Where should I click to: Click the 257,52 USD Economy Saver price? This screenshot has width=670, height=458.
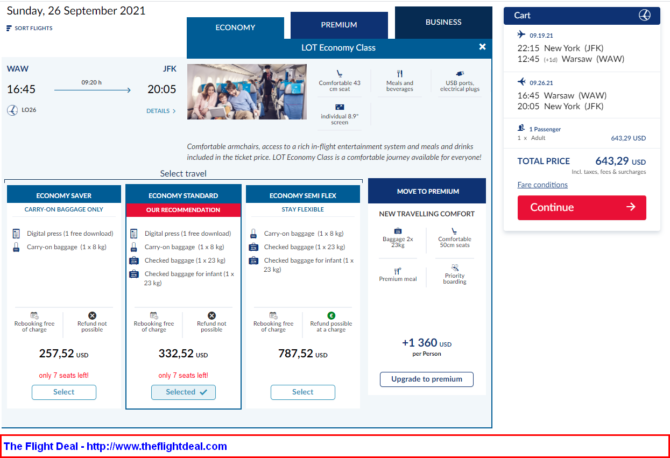(x=64, y=354)
